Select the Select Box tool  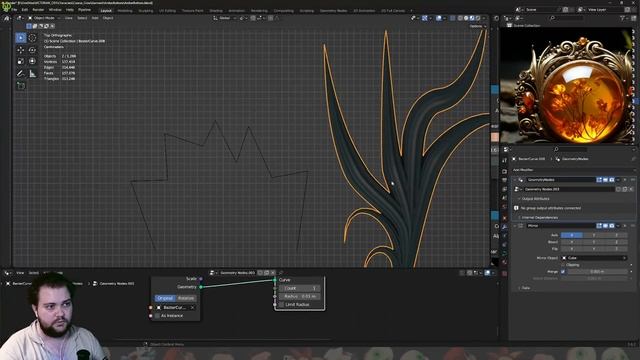[20, 38]
